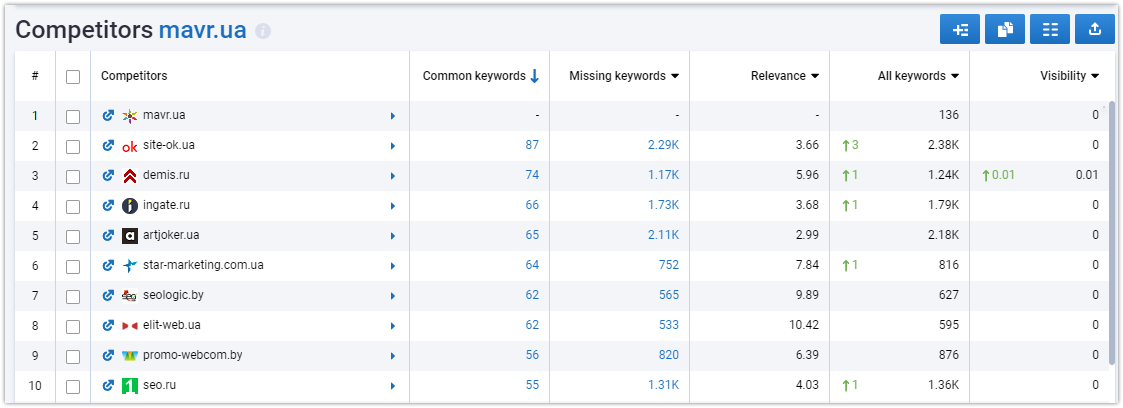Open the 2.29K missing keywords link
This screenshot has height=408, width=1123.
tap(663, 145)
